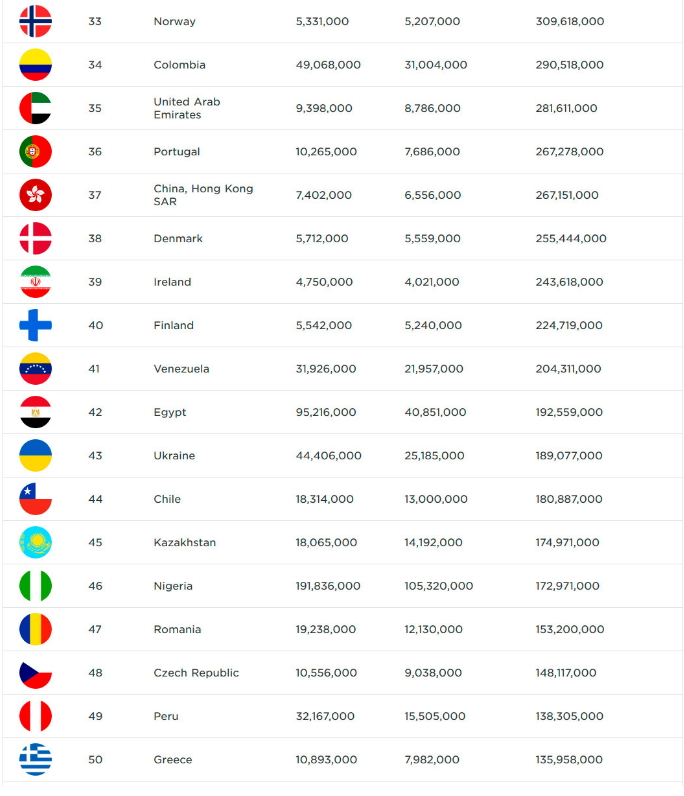Select the Kazakhstan flag icon
The height and width of the screenshot is (796, 684).
coord(36,543)
